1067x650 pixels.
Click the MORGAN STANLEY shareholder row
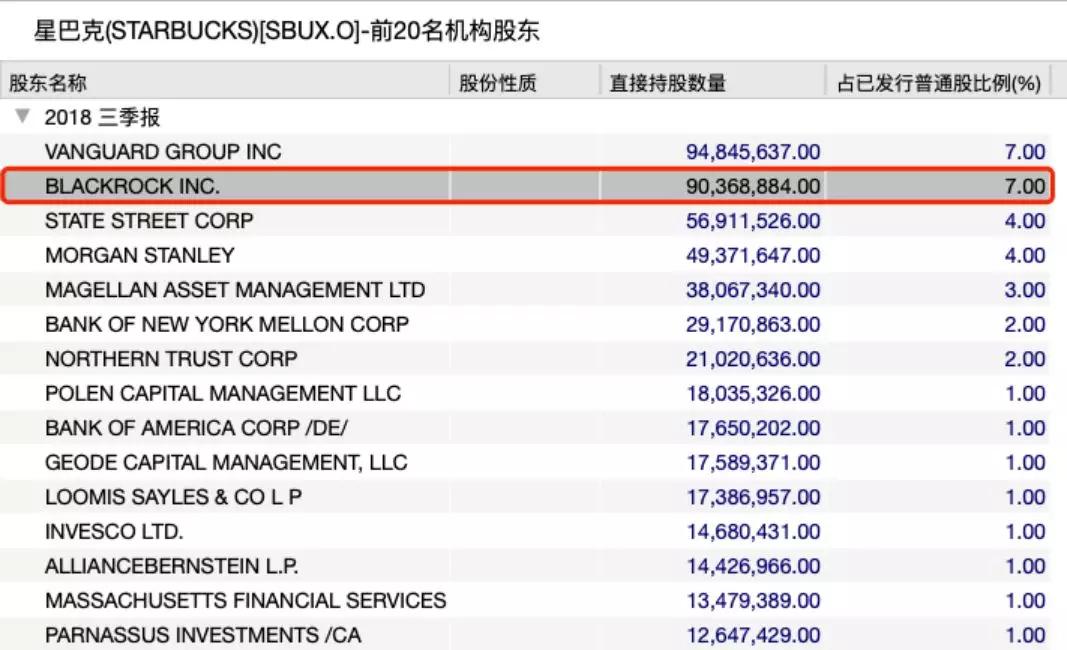(140, 255)
